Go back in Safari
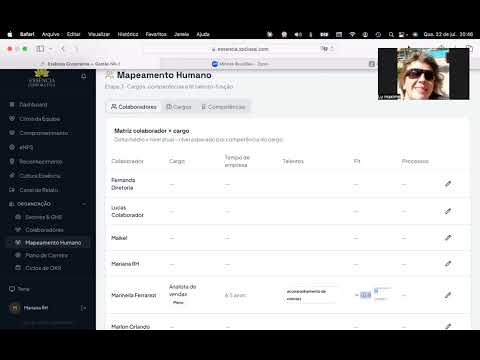 (x=63, y=49)
